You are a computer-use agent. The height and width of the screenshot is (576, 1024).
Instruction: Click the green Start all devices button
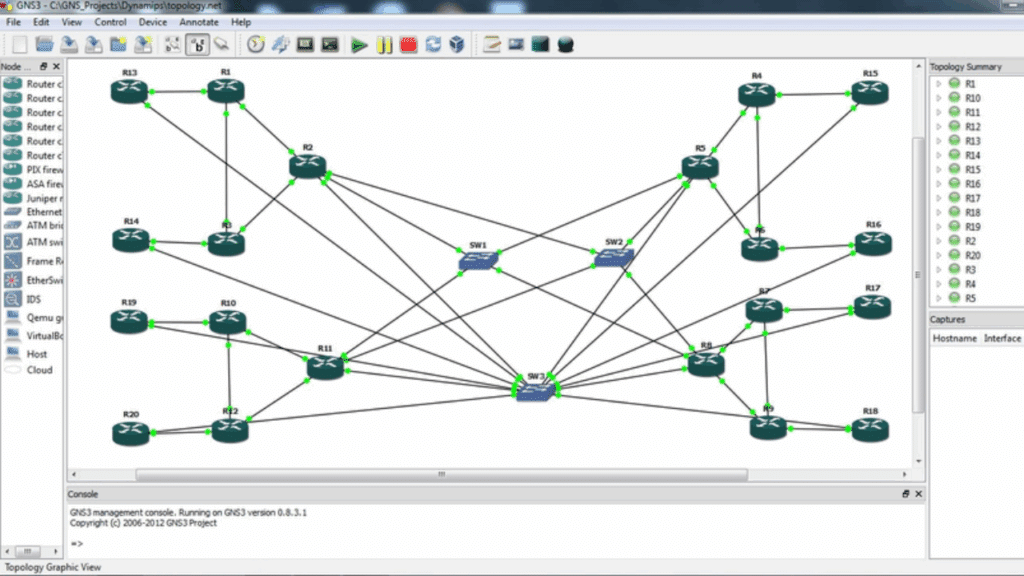[359, 44]
